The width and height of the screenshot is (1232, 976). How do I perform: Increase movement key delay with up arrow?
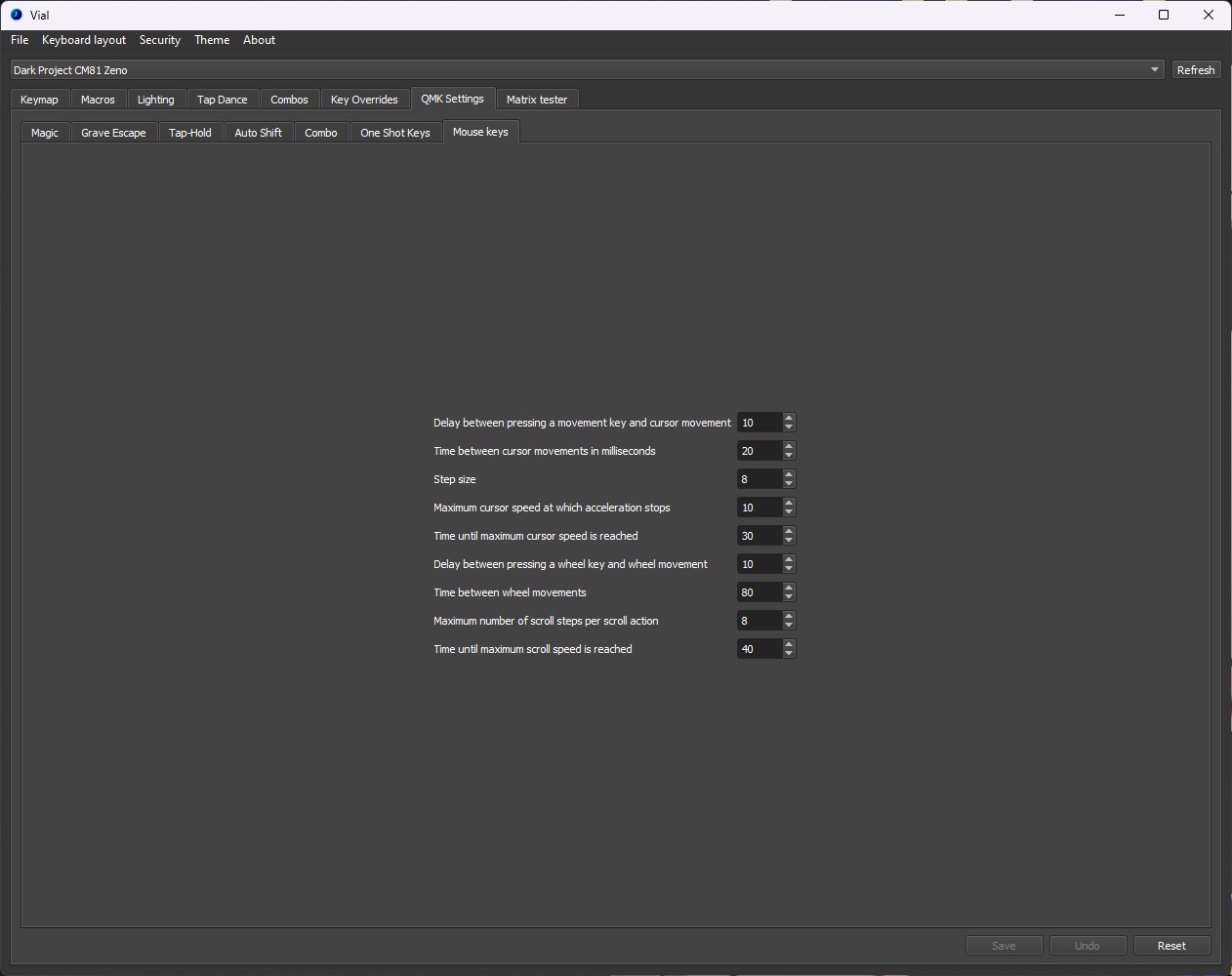point(789,418)
